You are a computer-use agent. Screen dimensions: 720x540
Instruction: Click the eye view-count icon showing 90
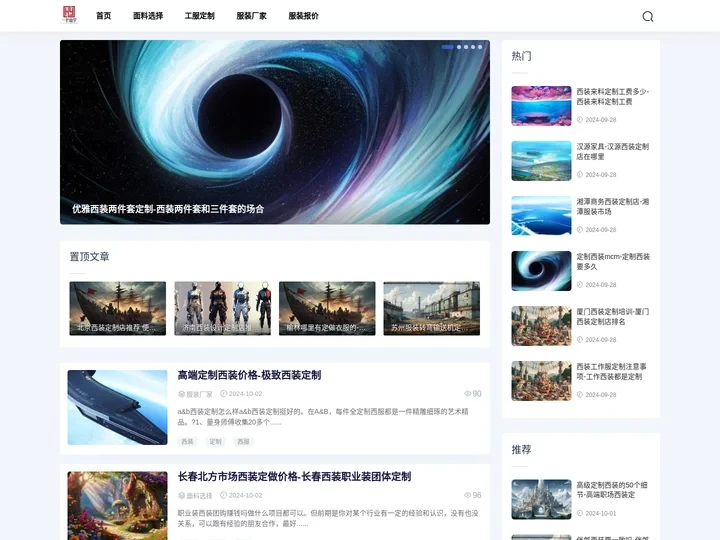point(467,394)
